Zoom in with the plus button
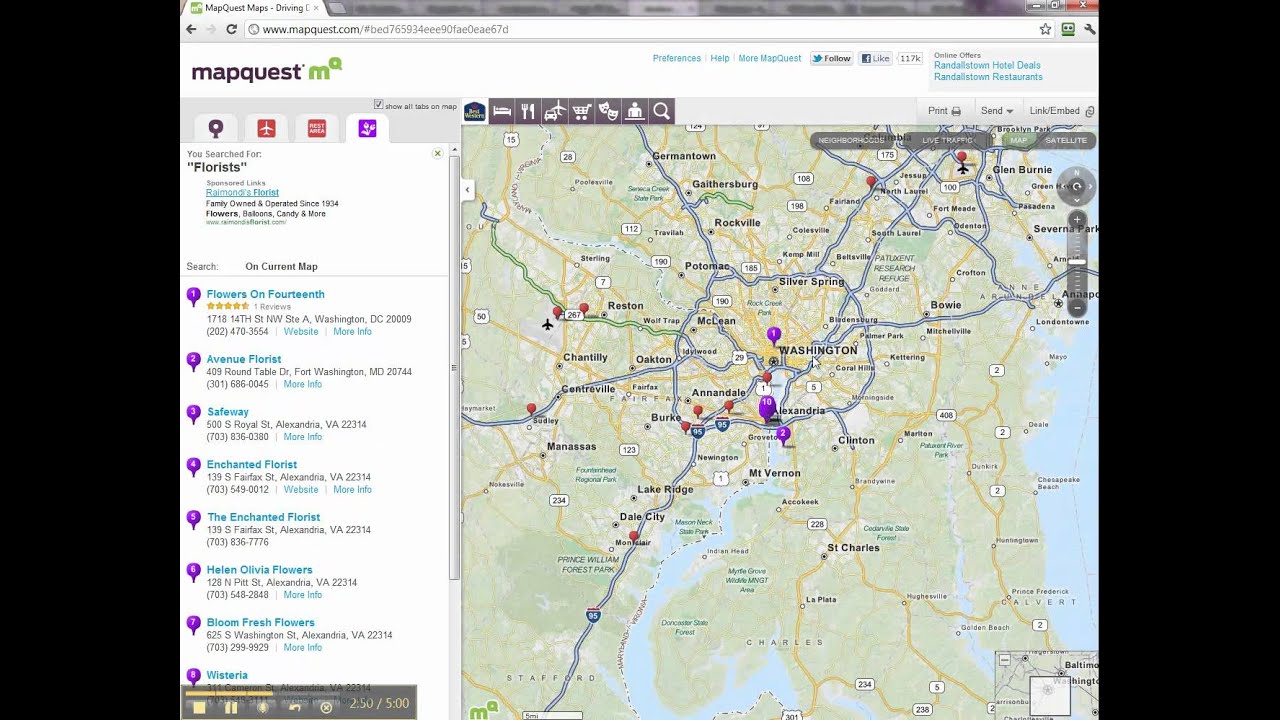The width and height of the screenshot is (1280, 720). (1077, 220)
